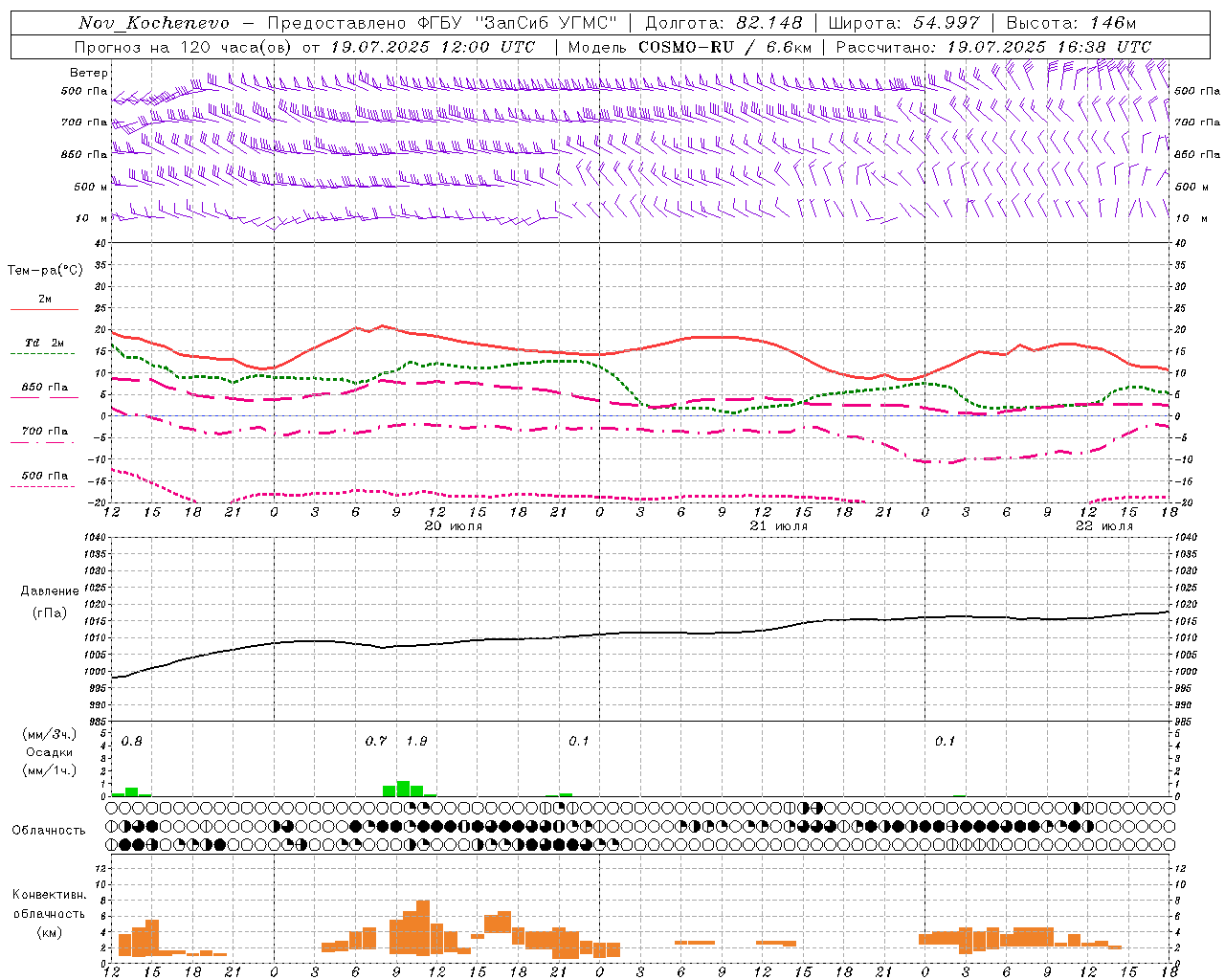1225x980 pixels.
Task: Click the Ветер wind panel label
Action: pyautogui.click(x=88, y=73)
